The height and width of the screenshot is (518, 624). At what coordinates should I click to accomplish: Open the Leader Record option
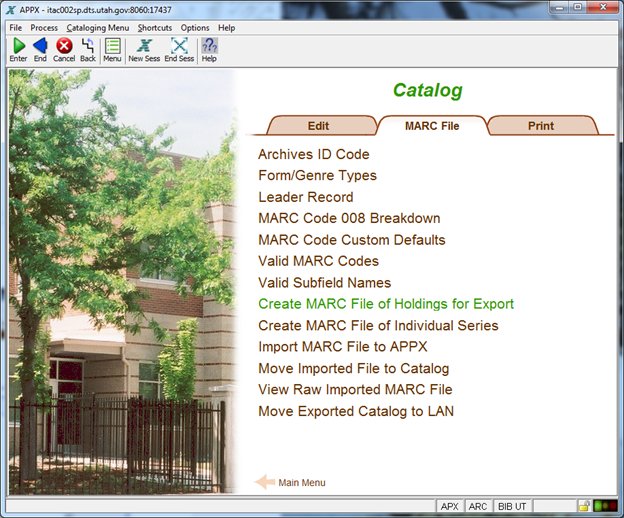pos(305,197)
